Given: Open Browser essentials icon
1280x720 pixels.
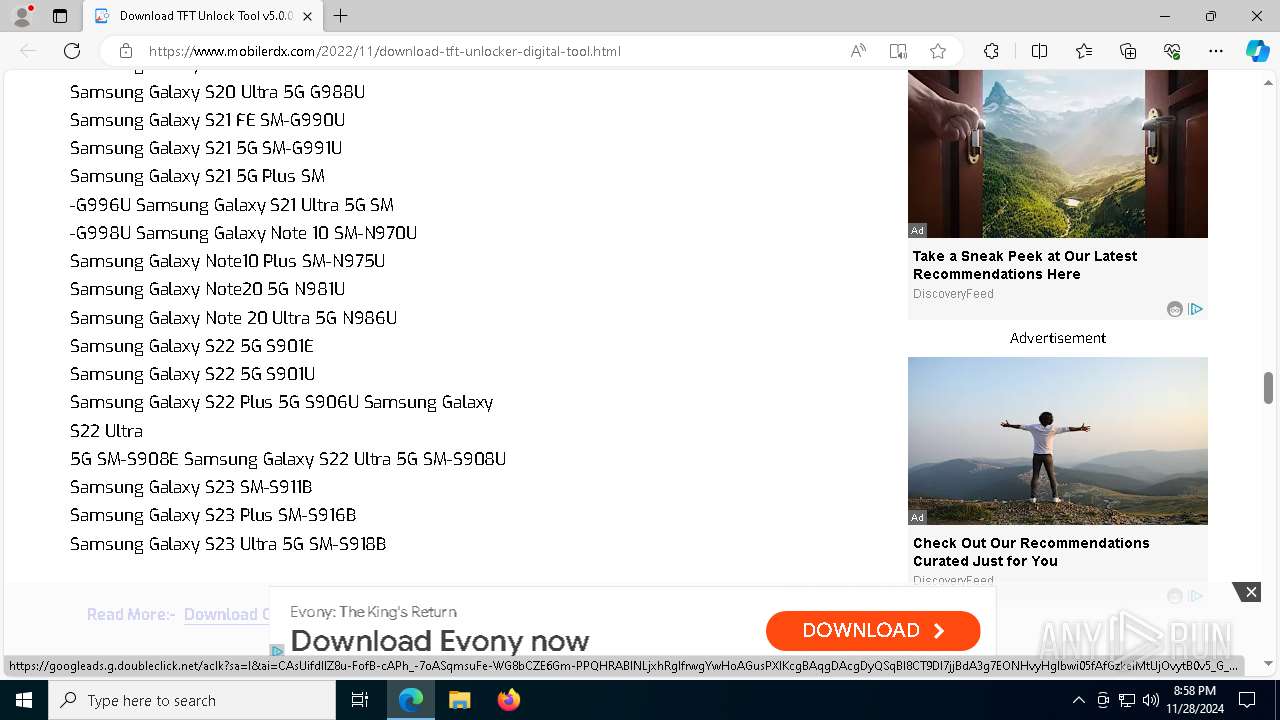Looking at the screenshot, I should tap(1172, 51).
